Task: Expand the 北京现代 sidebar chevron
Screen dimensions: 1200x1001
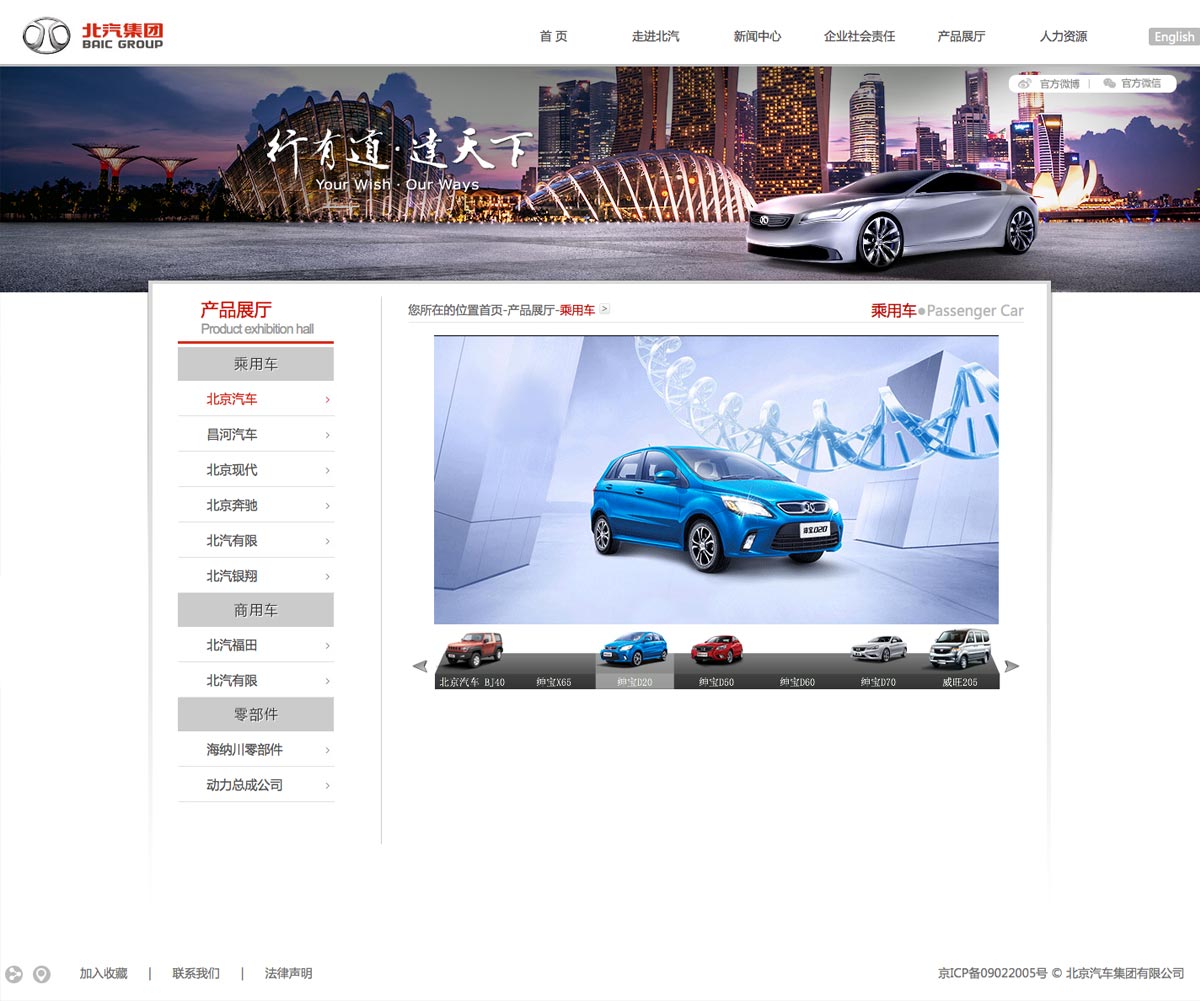Action: 328,470
